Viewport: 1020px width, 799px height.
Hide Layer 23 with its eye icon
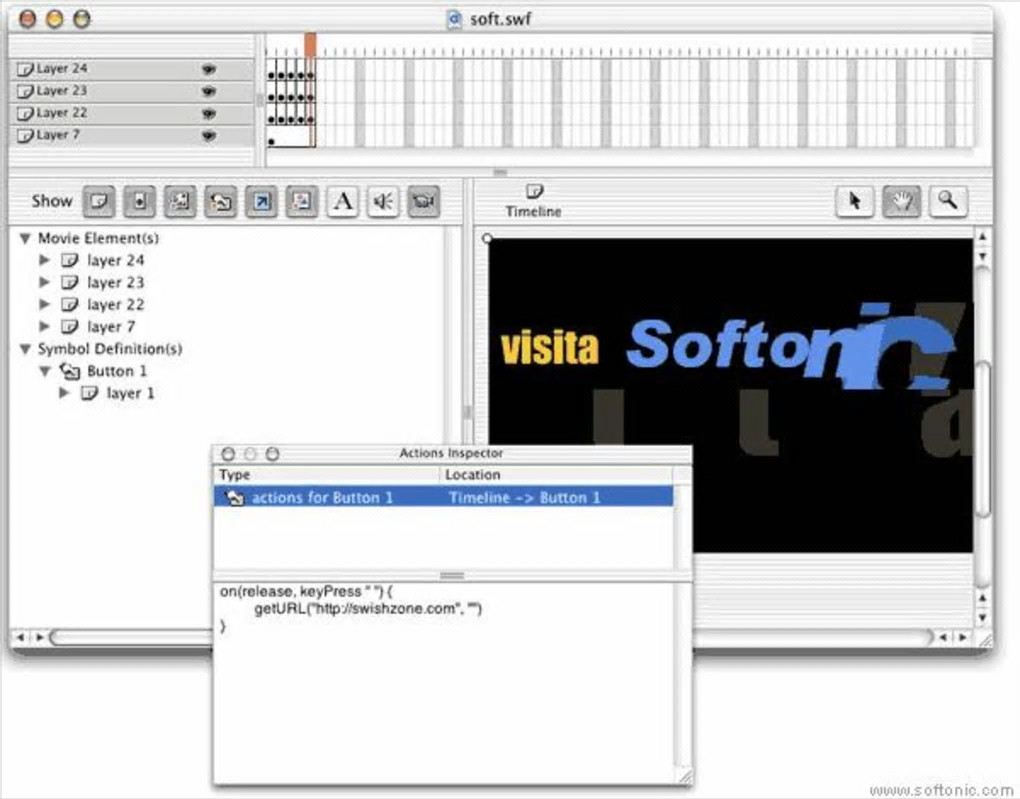209,91
